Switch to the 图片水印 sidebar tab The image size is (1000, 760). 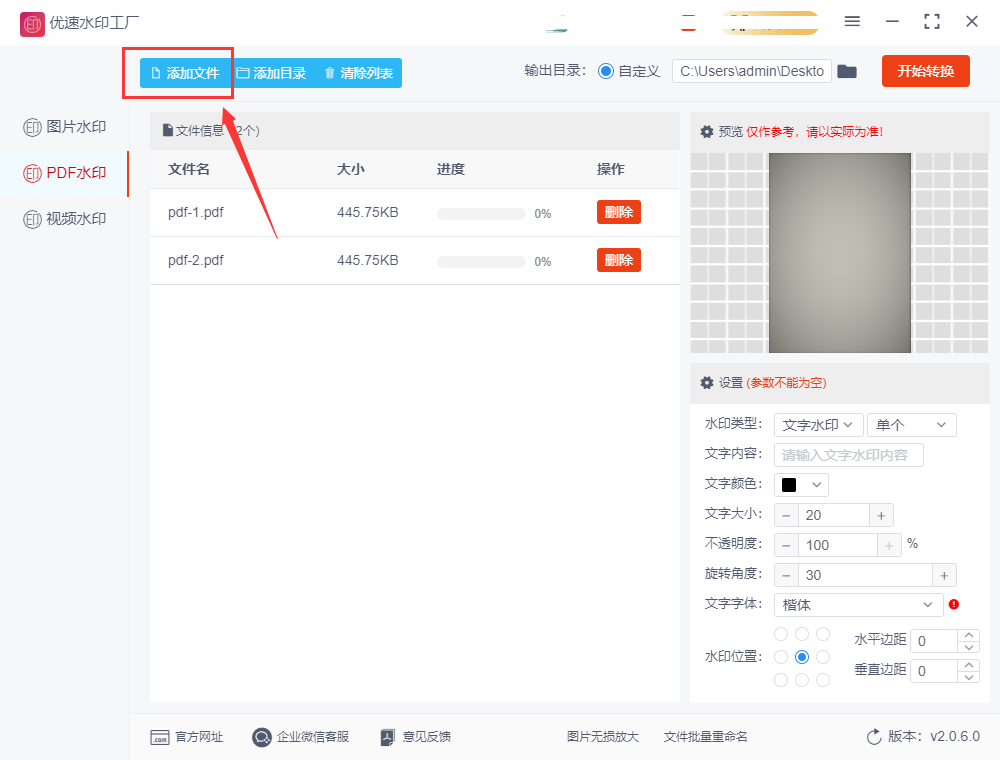point(64,127)
